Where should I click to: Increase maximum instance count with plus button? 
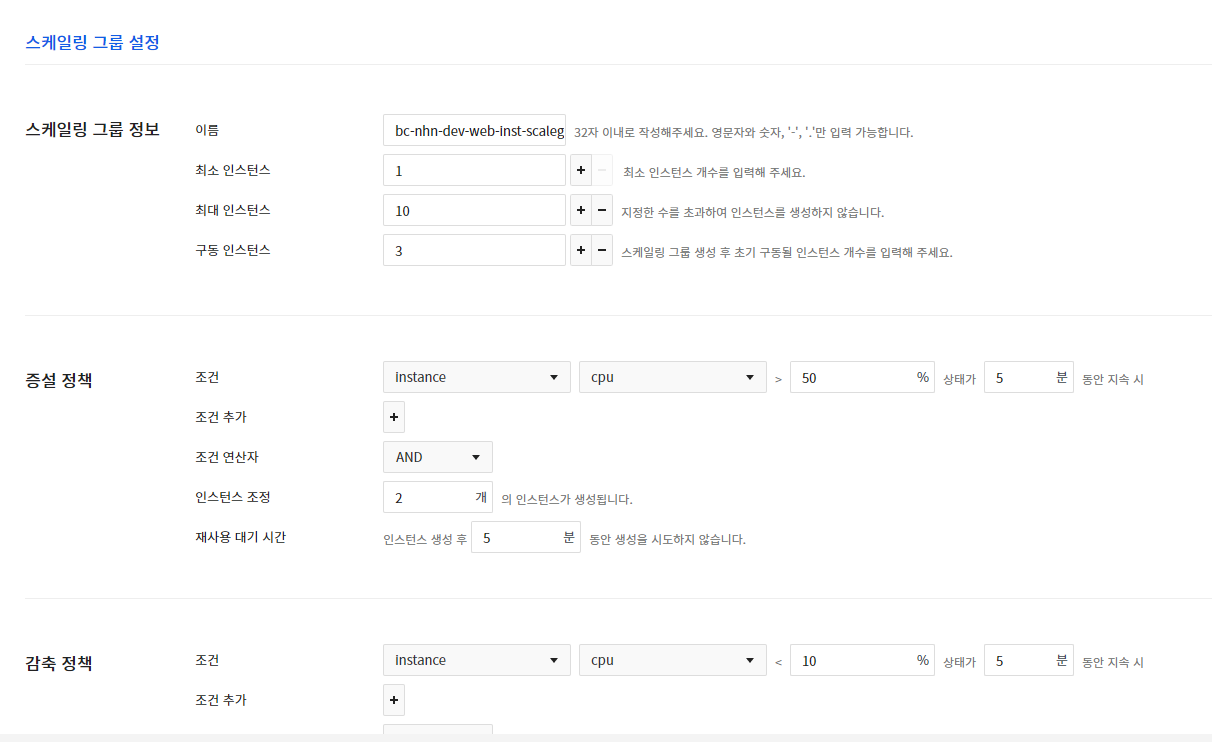[x=580, y=210]
